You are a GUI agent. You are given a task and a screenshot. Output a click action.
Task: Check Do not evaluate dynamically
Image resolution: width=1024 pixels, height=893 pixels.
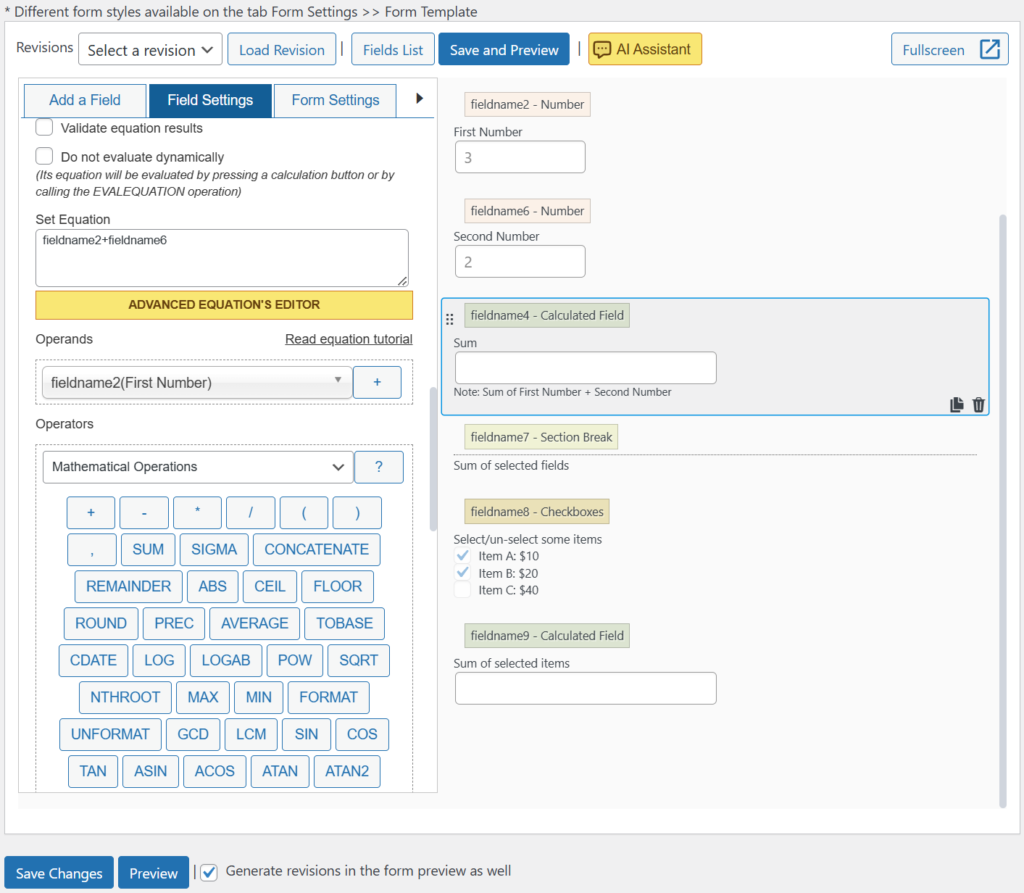coord(44,156)
